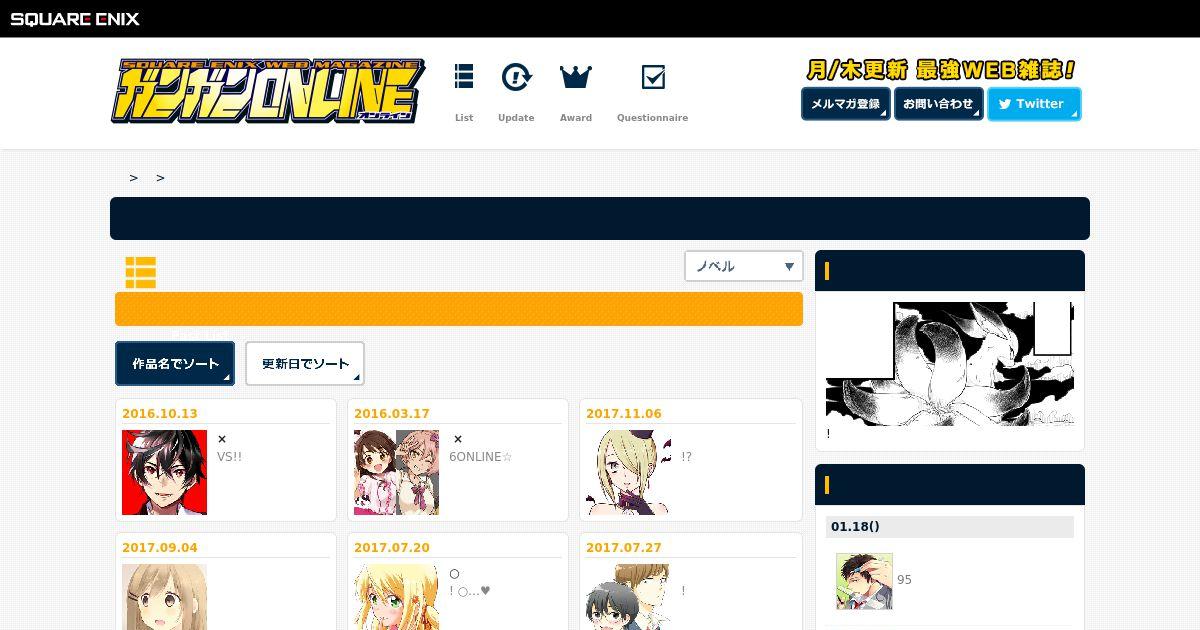1200x630 pixels.
Task: Click the orange list grid icon
Action: (x=140, y=272)
